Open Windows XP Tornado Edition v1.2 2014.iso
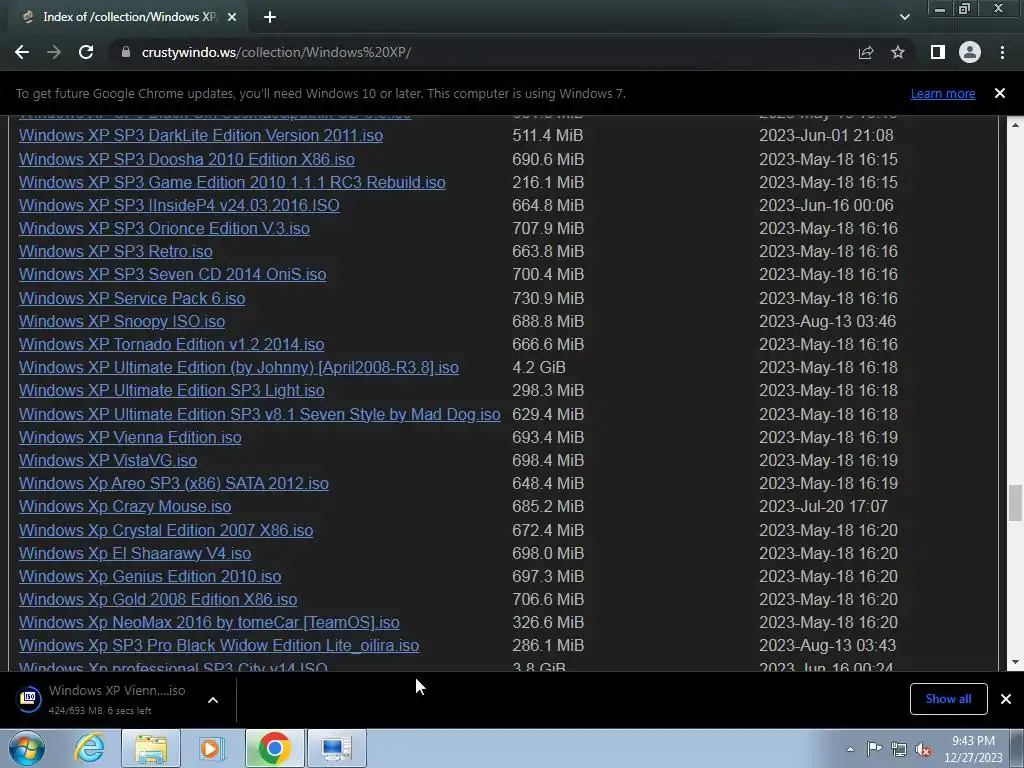Image resolution: width=1024 pixels, height=768 pixels. pos(171,344)
